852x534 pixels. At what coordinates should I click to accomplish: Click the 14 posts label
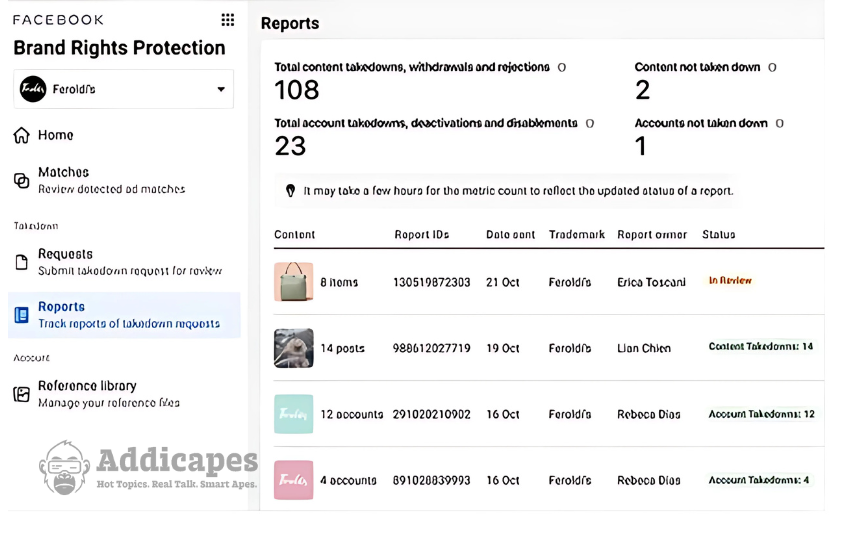tap(342, 348)
